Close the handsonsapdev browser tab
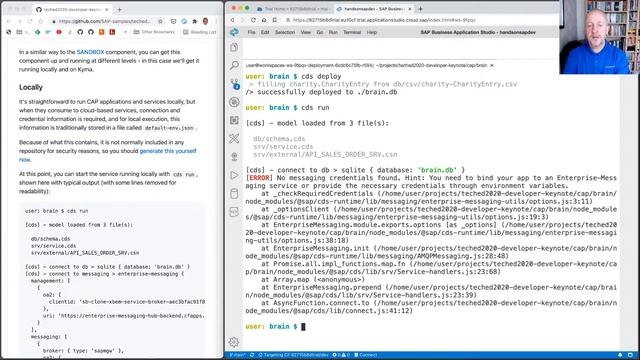Image resolution: width=640 pixels, height=360 pixels. tap(410, 9)
